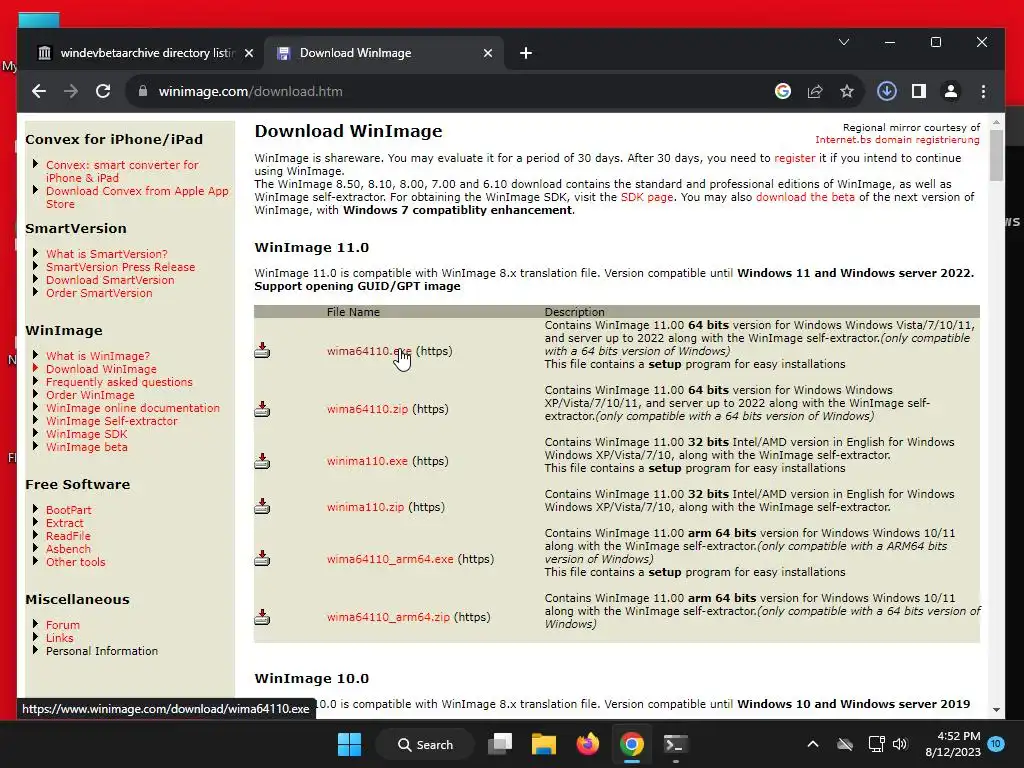Launch Firefox from the taskbar
The height and width of the screenshot is (768, 1024).
click(588, 744)
